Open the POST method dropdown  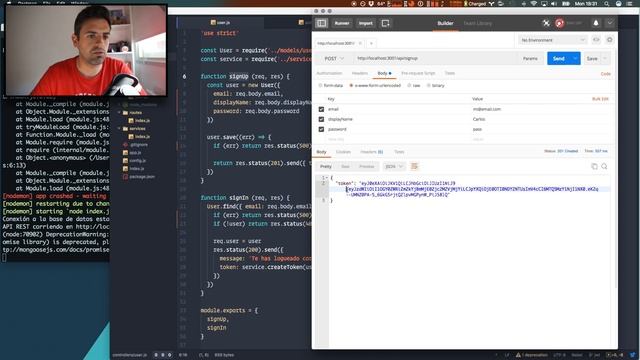pos(334,58)
